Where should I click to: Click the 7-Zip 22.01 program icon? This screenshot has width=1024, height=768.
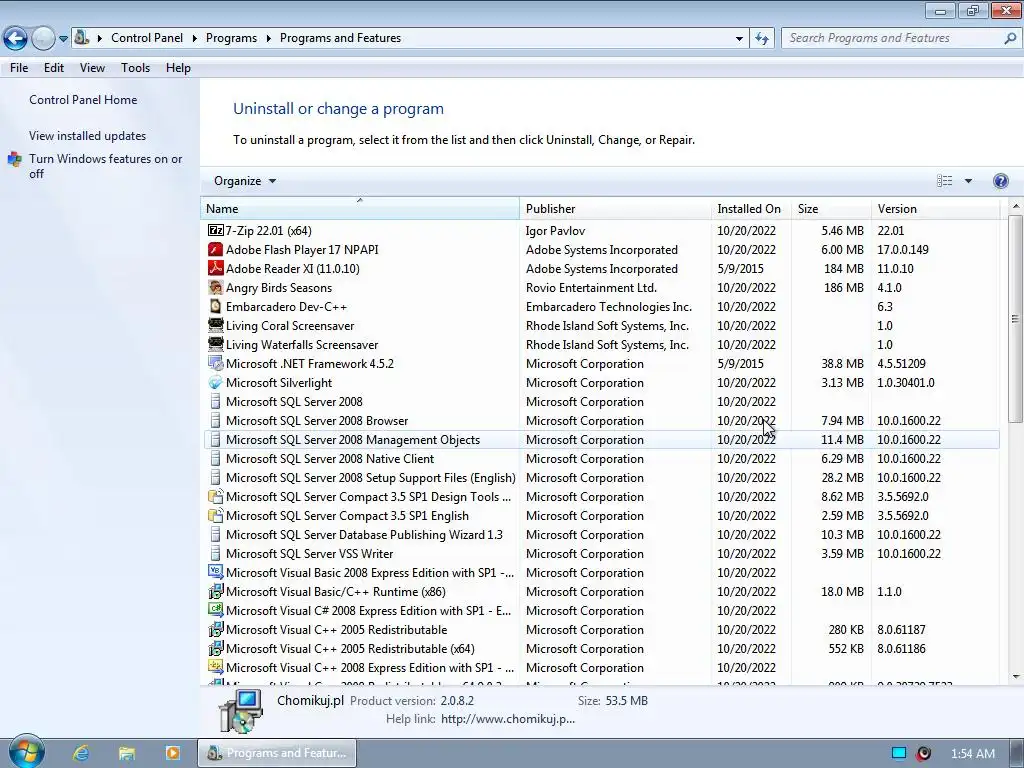[x=216, y=231]
